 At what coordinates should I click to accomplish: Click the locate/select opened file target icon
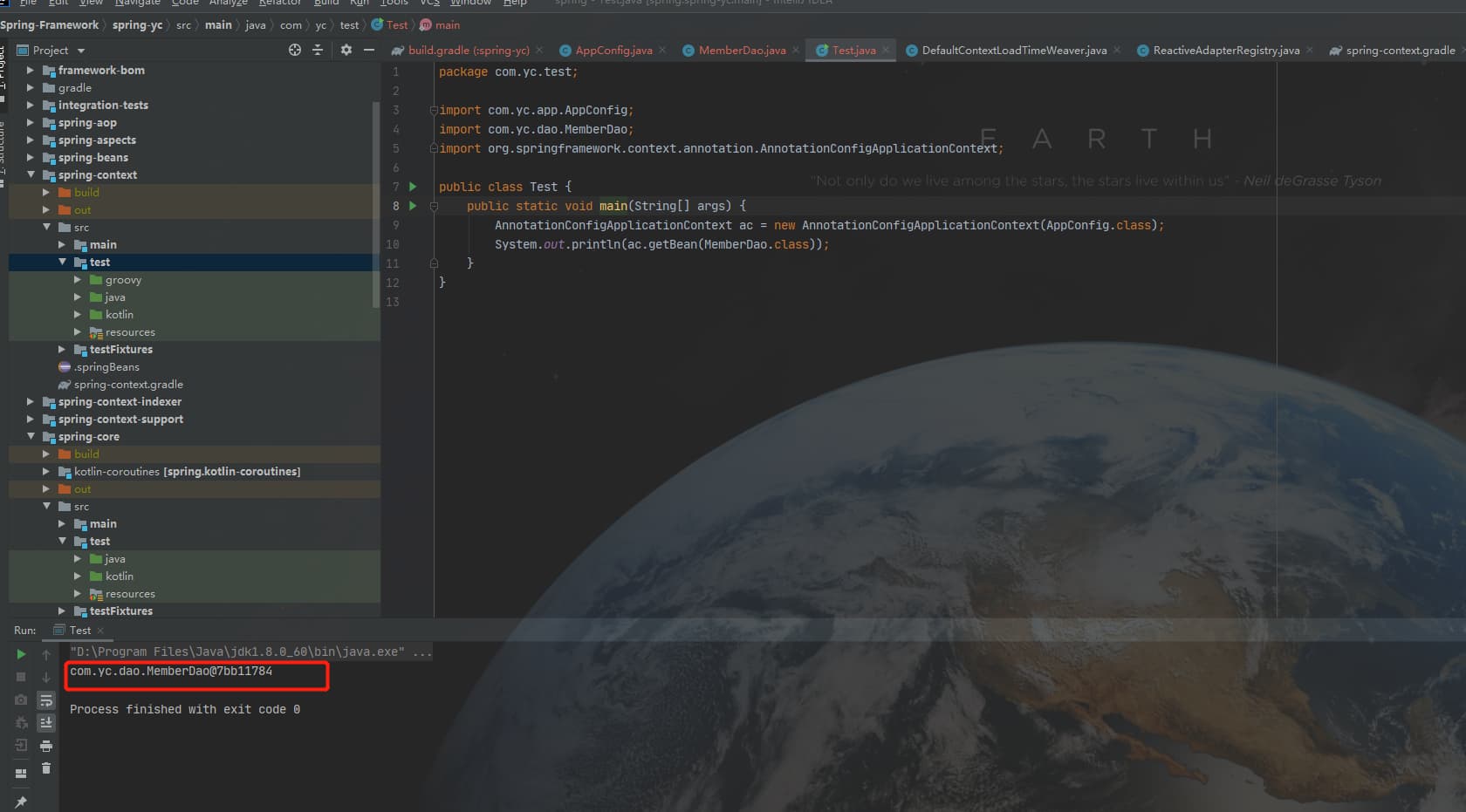click(x=295, y=50)
